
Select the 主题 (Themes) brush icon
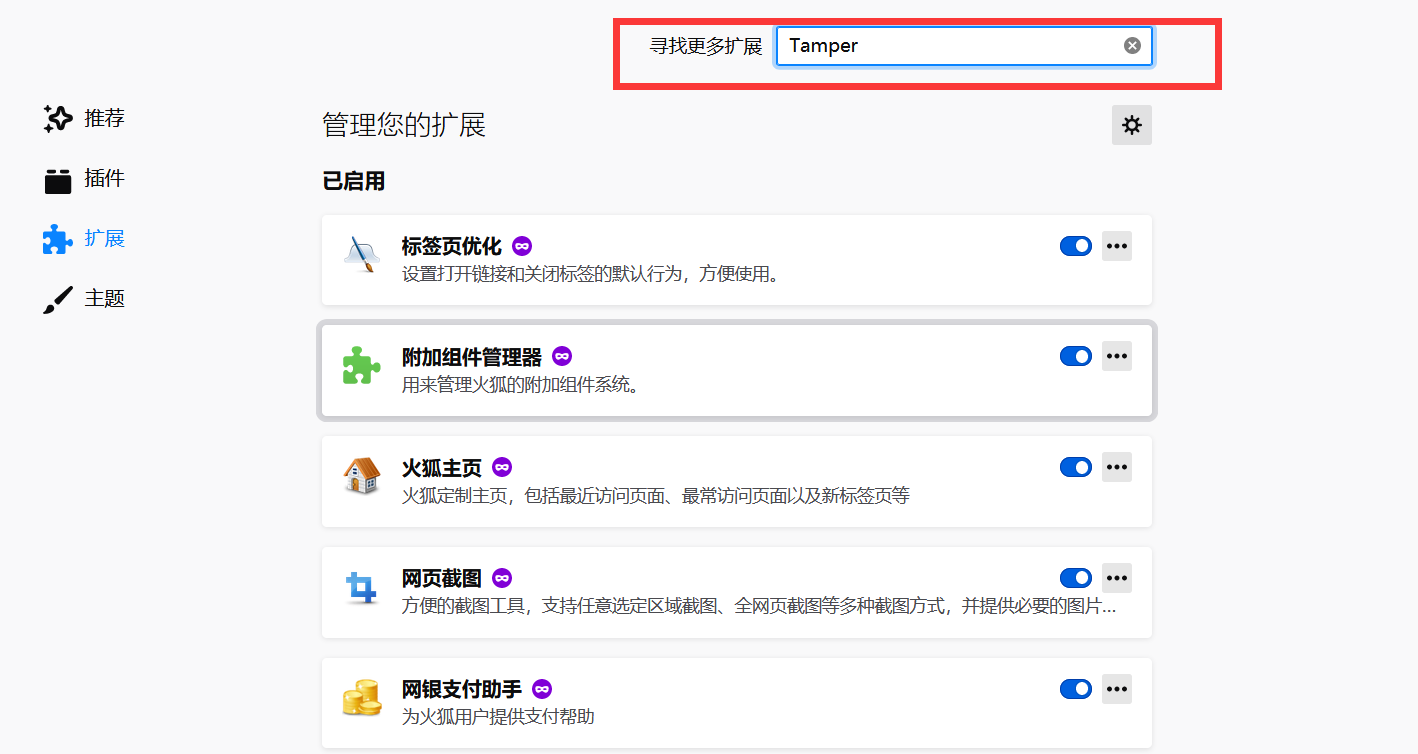pyautogui.click(x=57, y=298)
